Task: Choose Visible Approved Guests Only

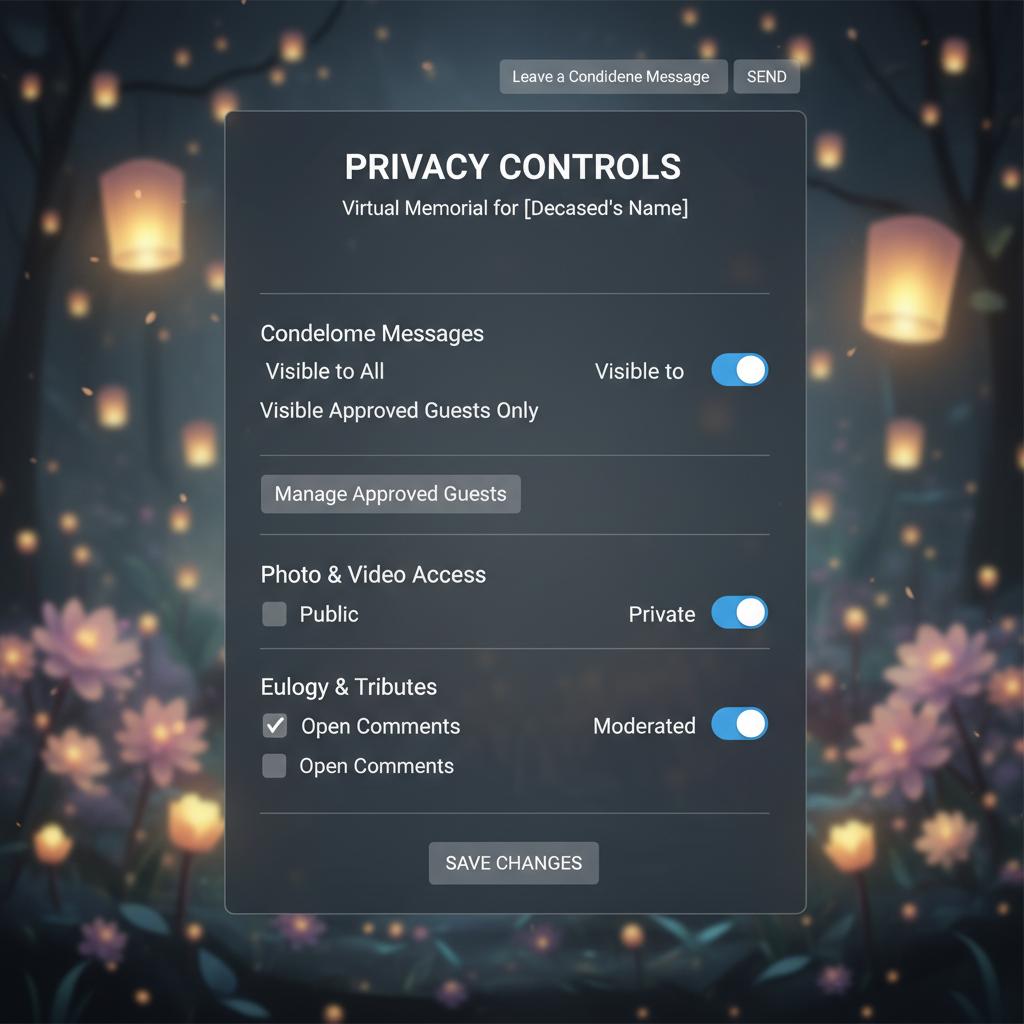Action: [399, 410]
